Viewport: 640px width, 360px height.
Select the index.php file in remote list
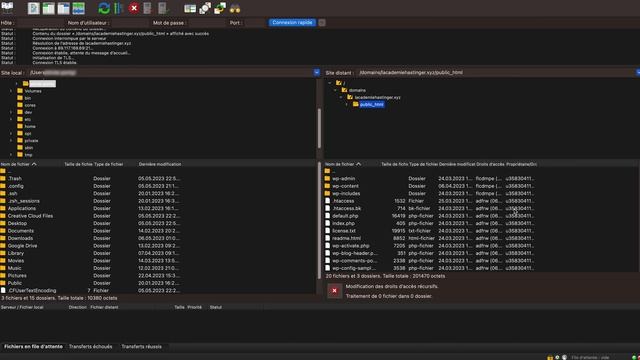point(343,223)
